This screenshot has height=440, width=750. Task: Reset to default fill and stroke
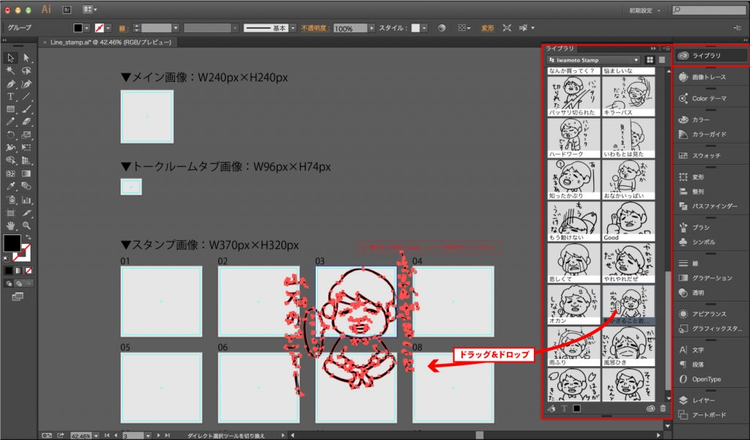click(7, 259)
